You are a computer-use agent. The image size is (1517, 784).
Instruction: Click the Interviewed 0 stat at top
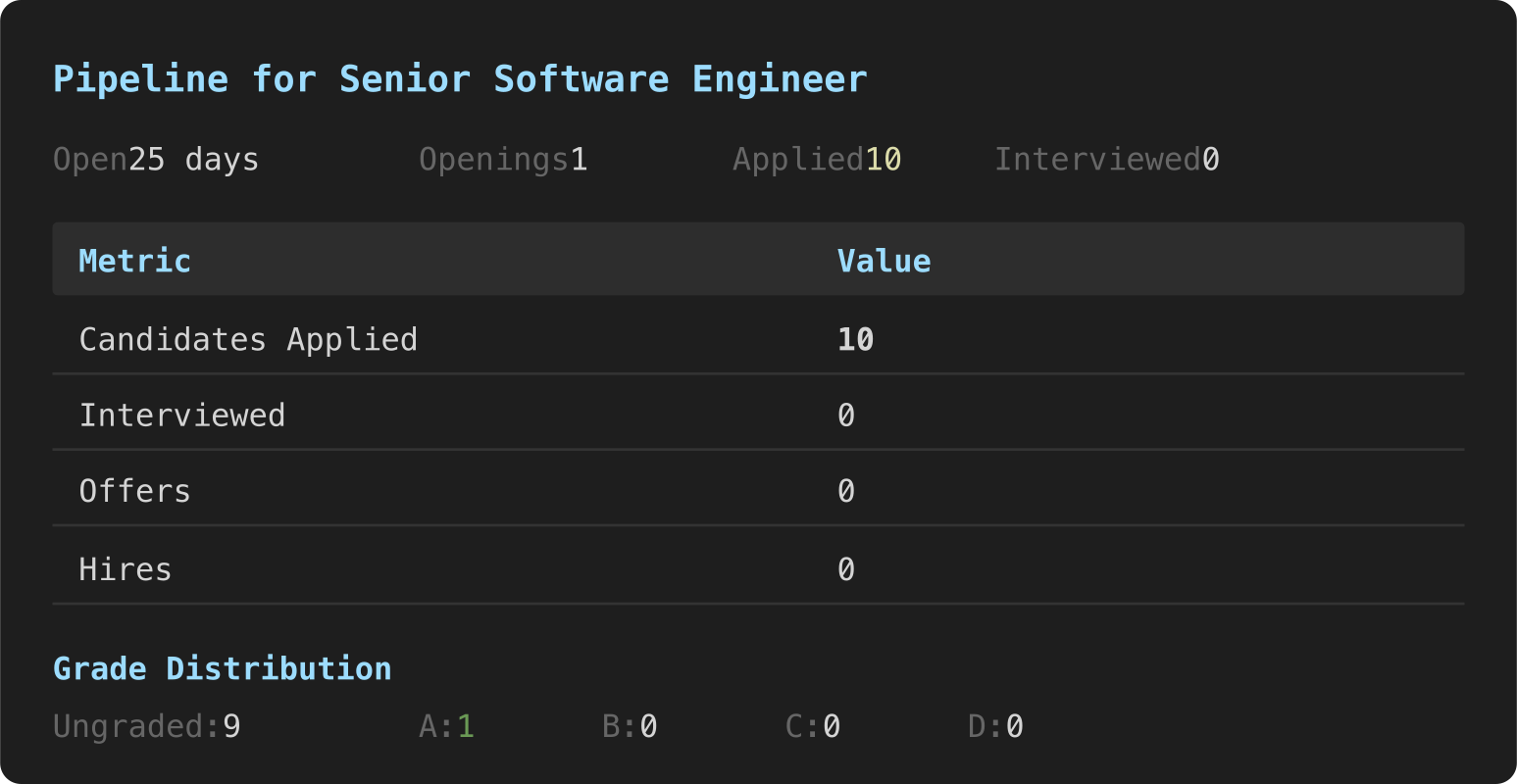[1107, 160]
